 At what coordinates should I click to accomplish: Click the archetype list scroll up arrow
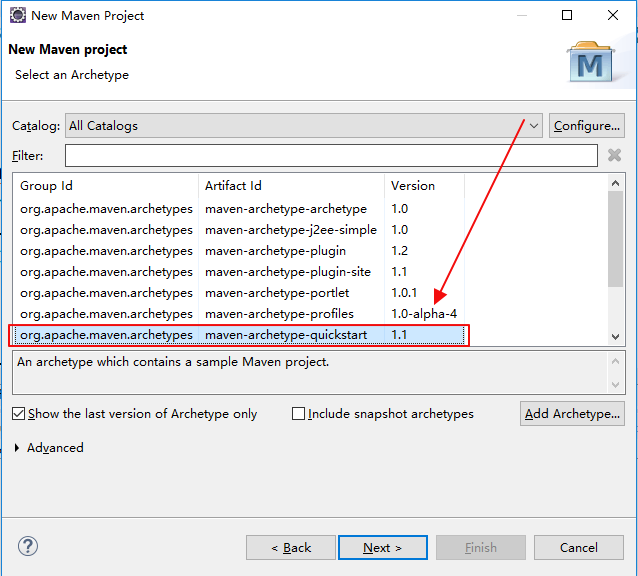point(615,183)
